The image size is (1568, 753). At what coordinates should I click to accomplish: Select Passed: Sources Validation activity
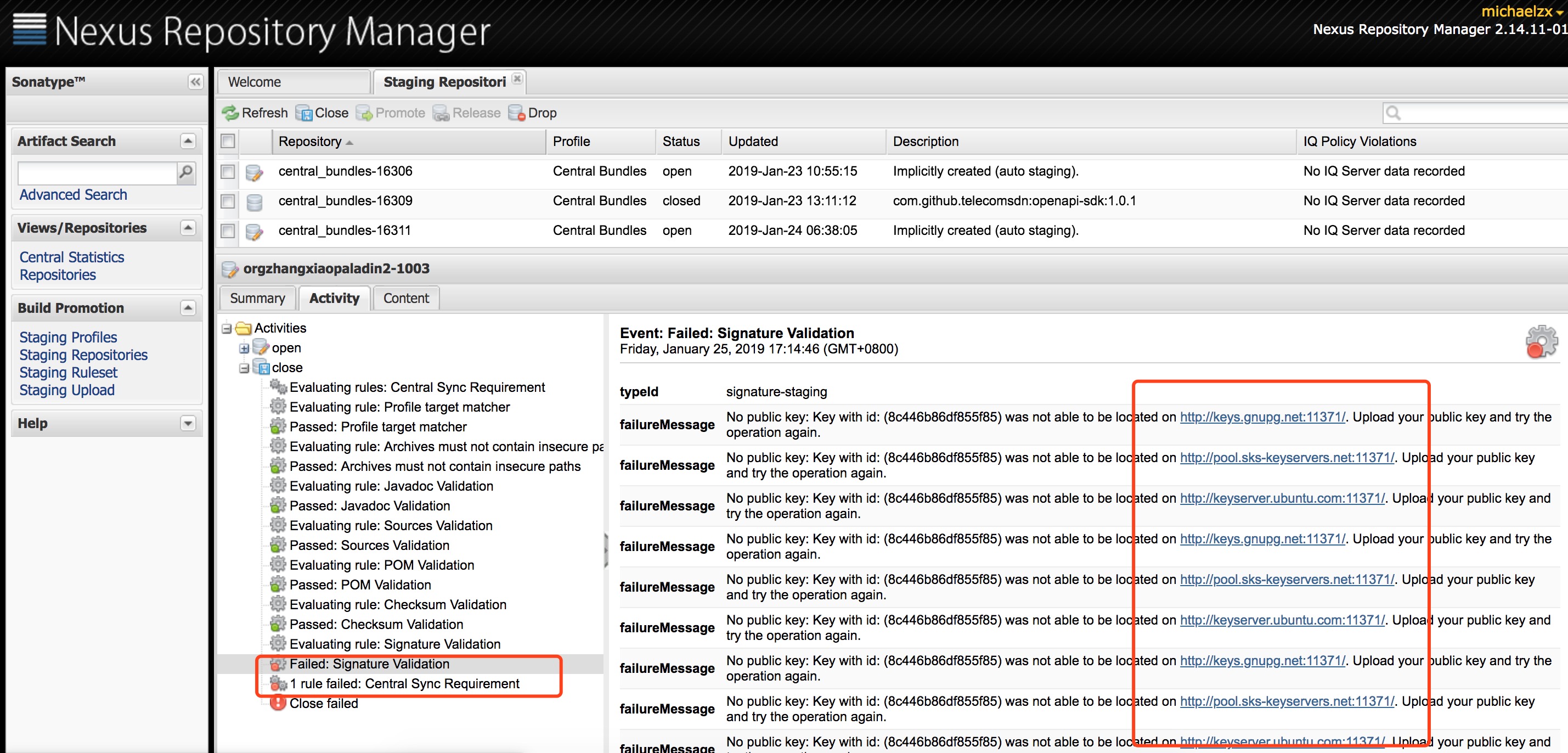click(369, 546)
